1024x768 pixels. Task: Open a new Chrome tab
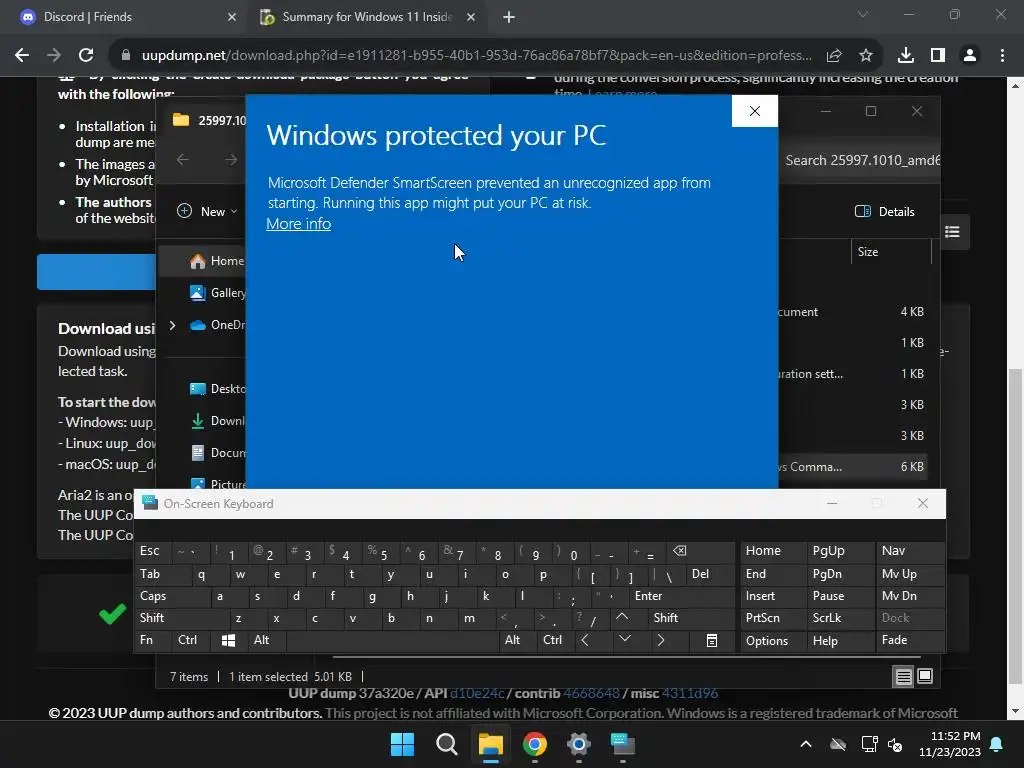pyautogui.click(x=509, y=17)
